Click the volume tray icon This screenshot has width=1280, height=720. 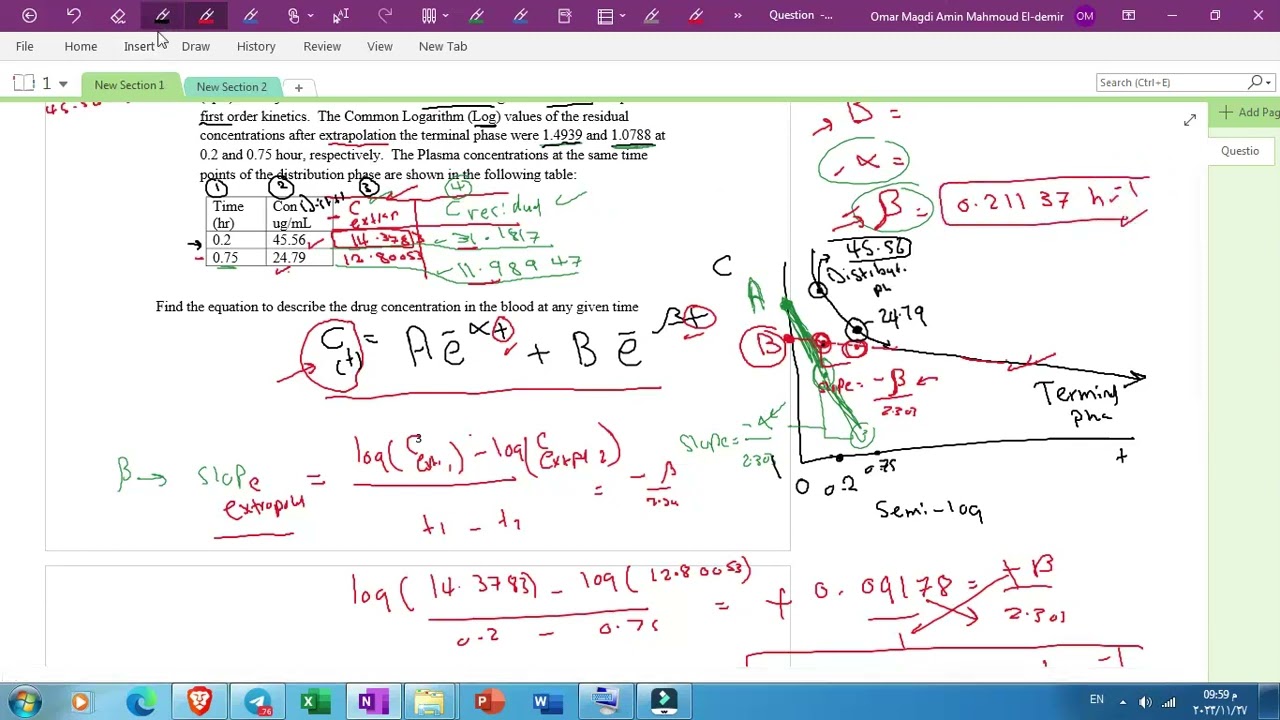coord(1145,702)
